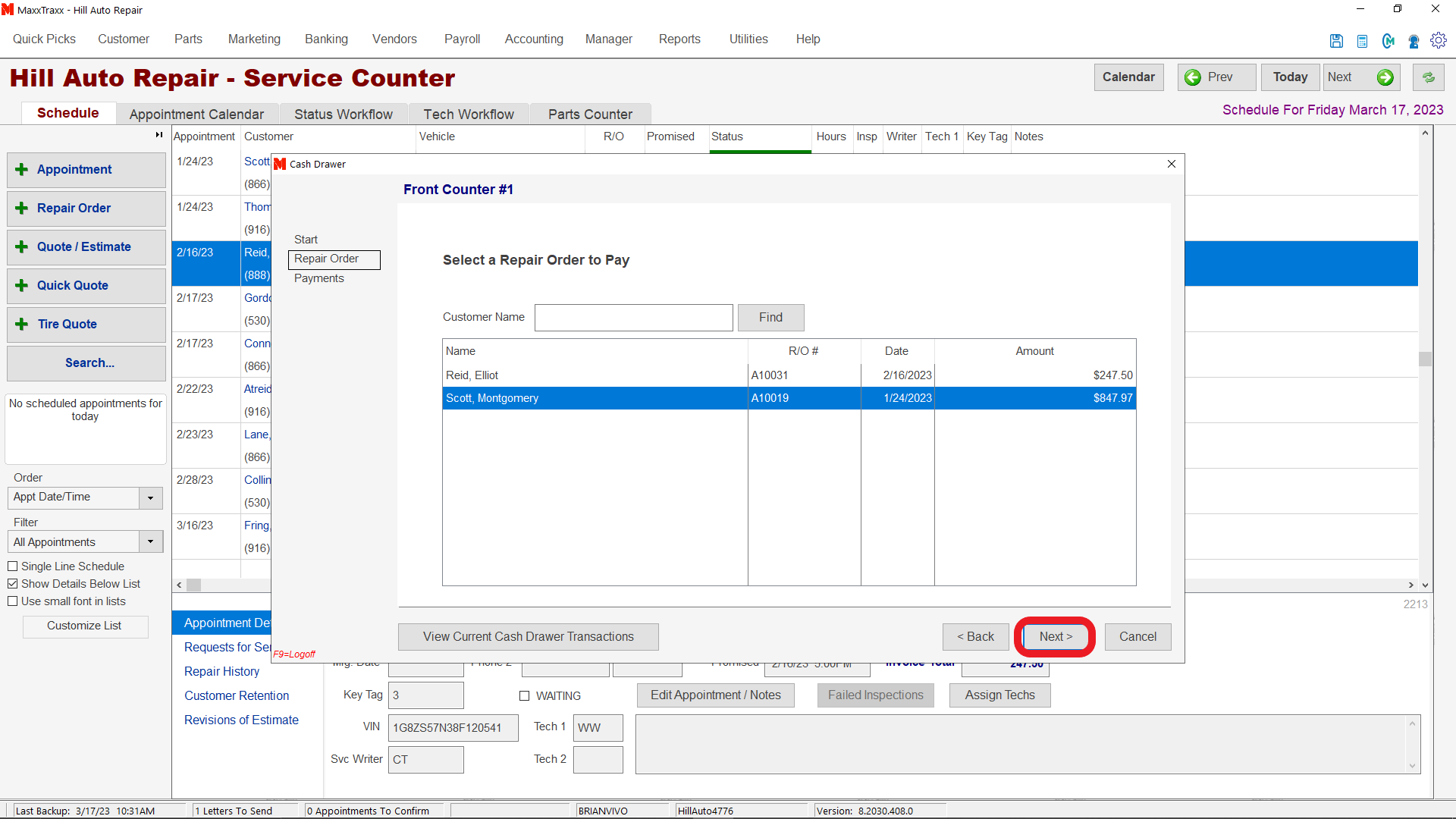This screenshot has width=1456, height=819.
Task: Cancel the Cash Drawer dialog
Action: [1137, 637]
